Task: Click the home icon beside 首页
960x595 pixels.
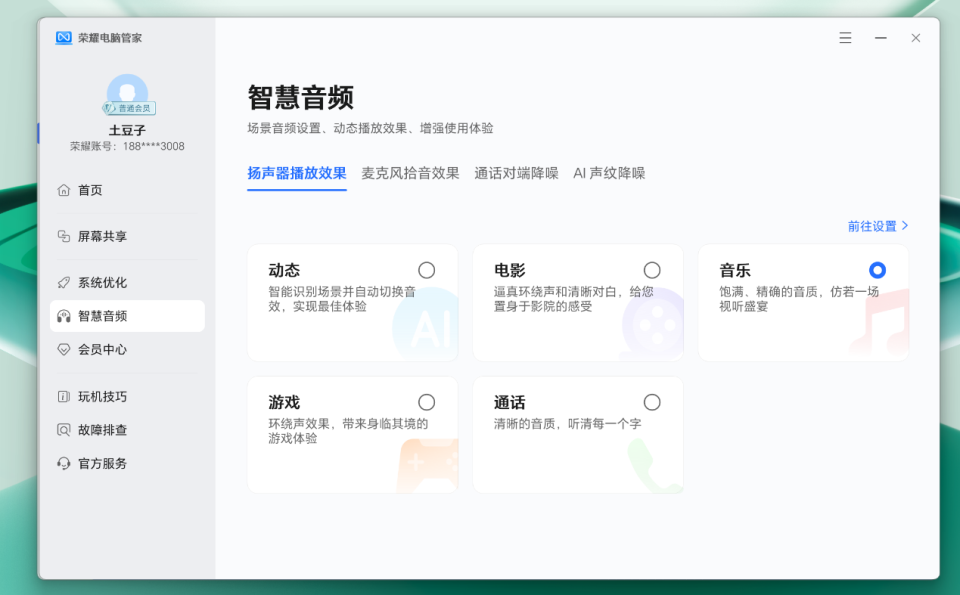Action: pyautogui.click(x=64, y=190)
